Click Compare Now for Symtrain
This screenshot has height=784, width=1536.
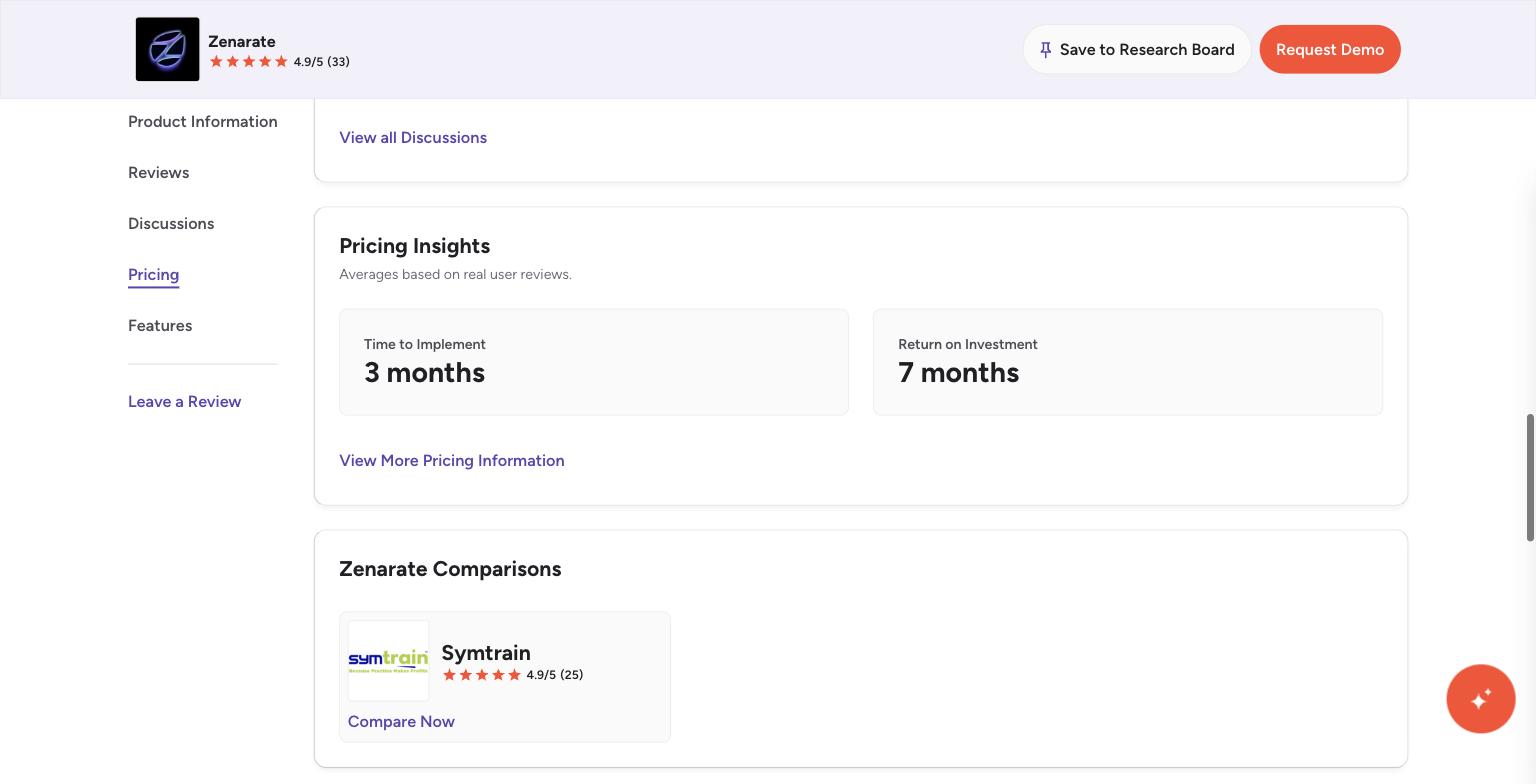(401, 721)
